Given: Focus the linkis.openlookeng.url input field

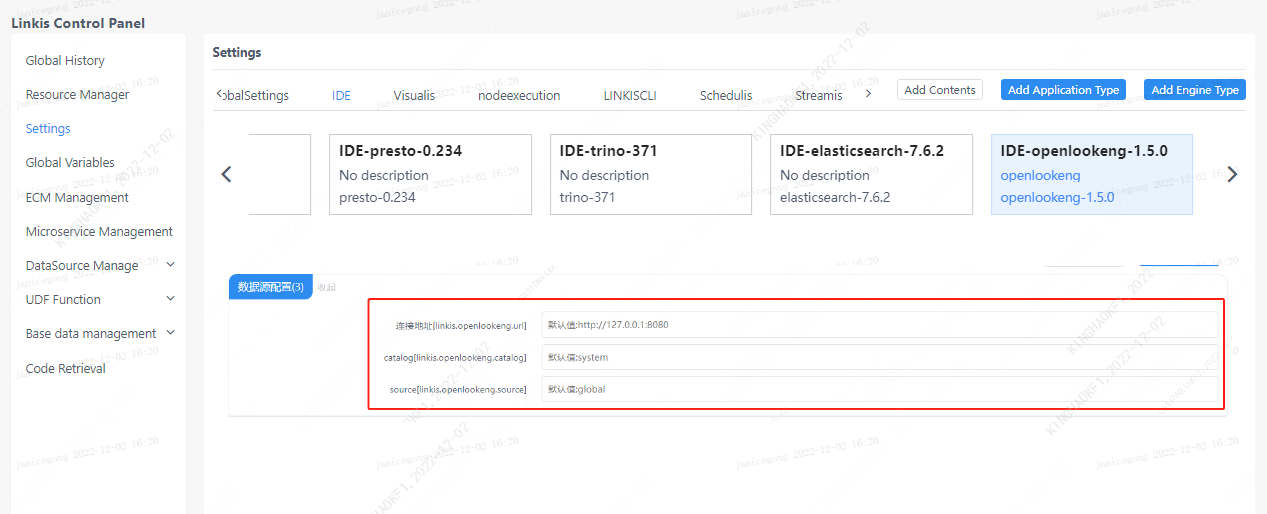Looking at the screenshot, I should 880,325.
